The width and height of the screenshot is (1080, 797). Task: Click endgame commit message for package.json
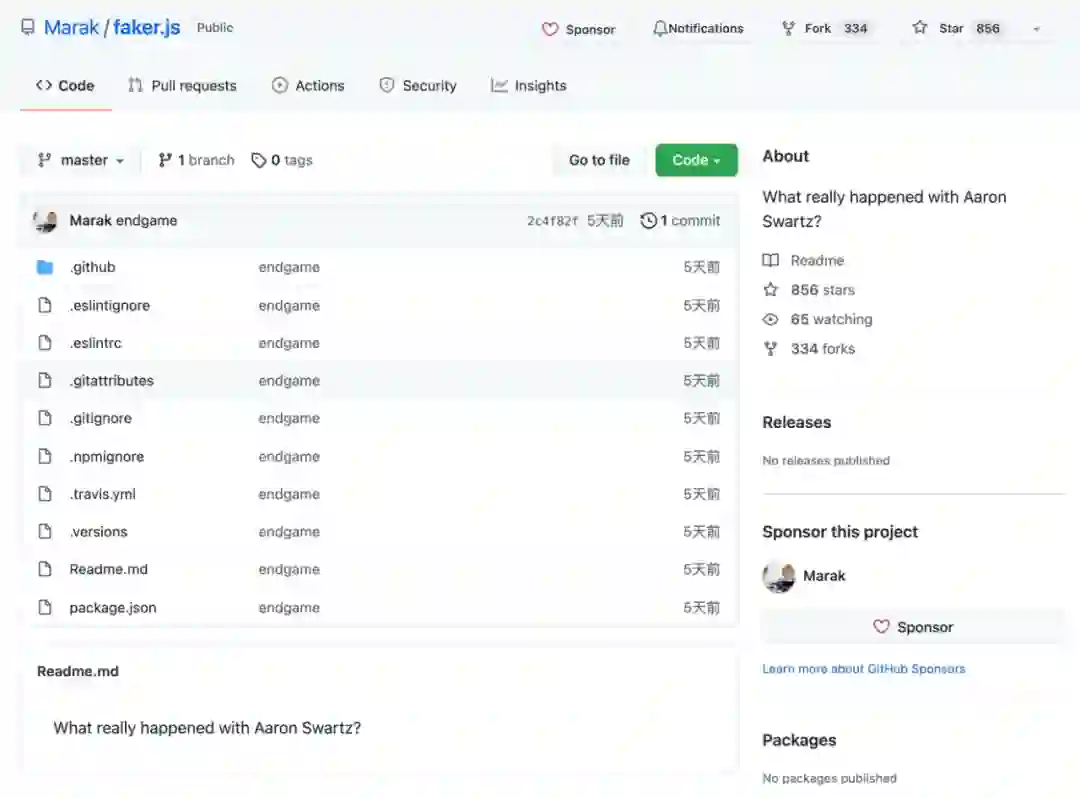click(289, 608)
